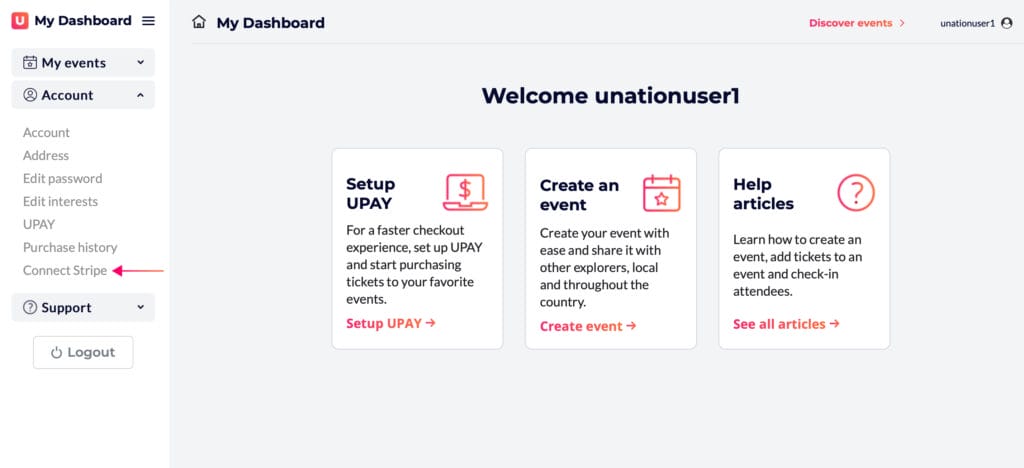
Task: Follow the See all articles link
Action: coord(786,324)
